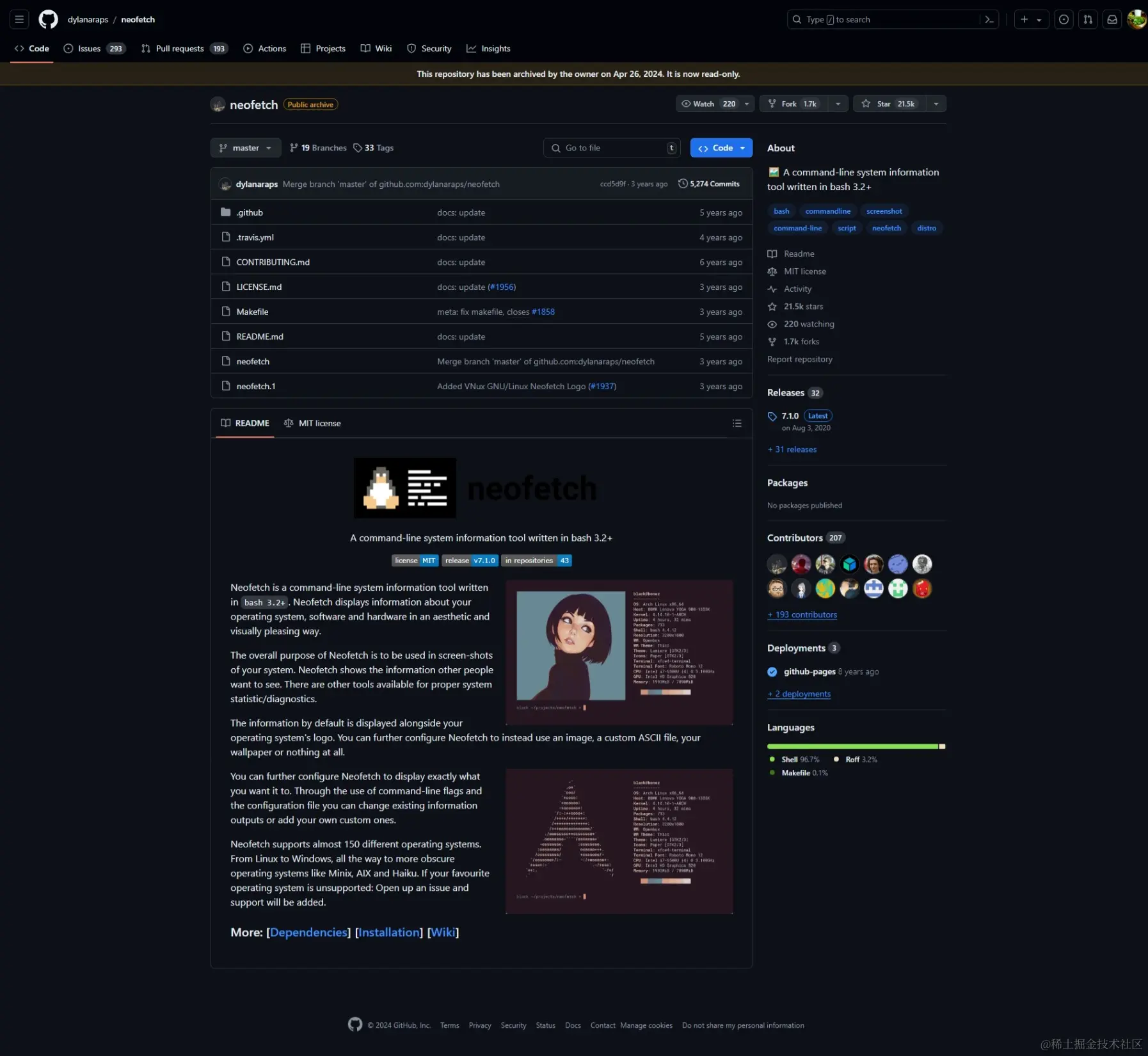
Task: Select the MIT license tab
Action: pos(312,423)
